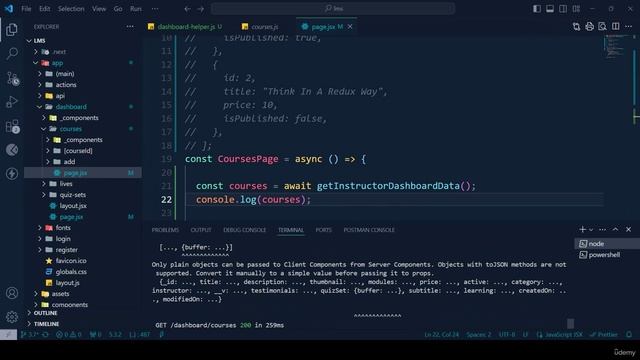640x360 pixels.
Task: Open the Explorer Views and More Actions menu
Action: tap(130, 27)
